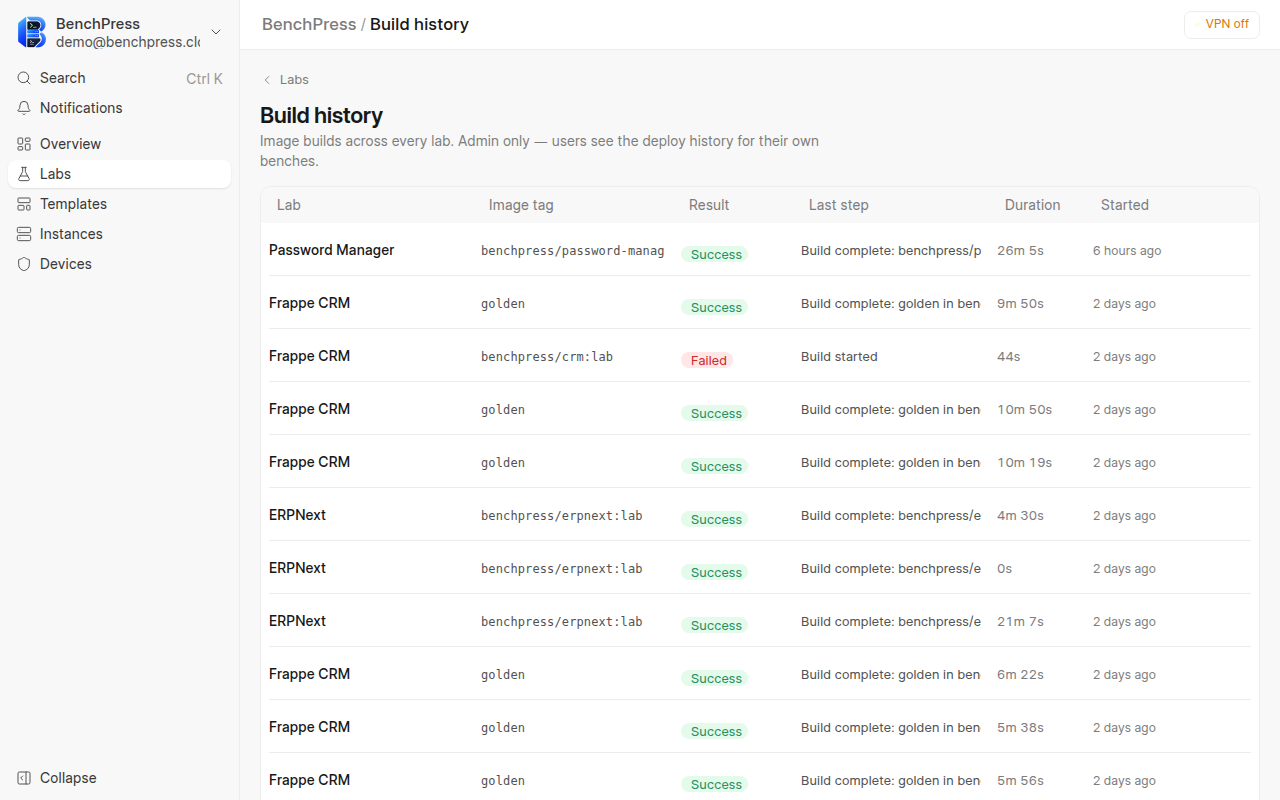
Task: Click the 6 hours ago timestamp
Action: pyautogui.click(x=1127, y=251)
